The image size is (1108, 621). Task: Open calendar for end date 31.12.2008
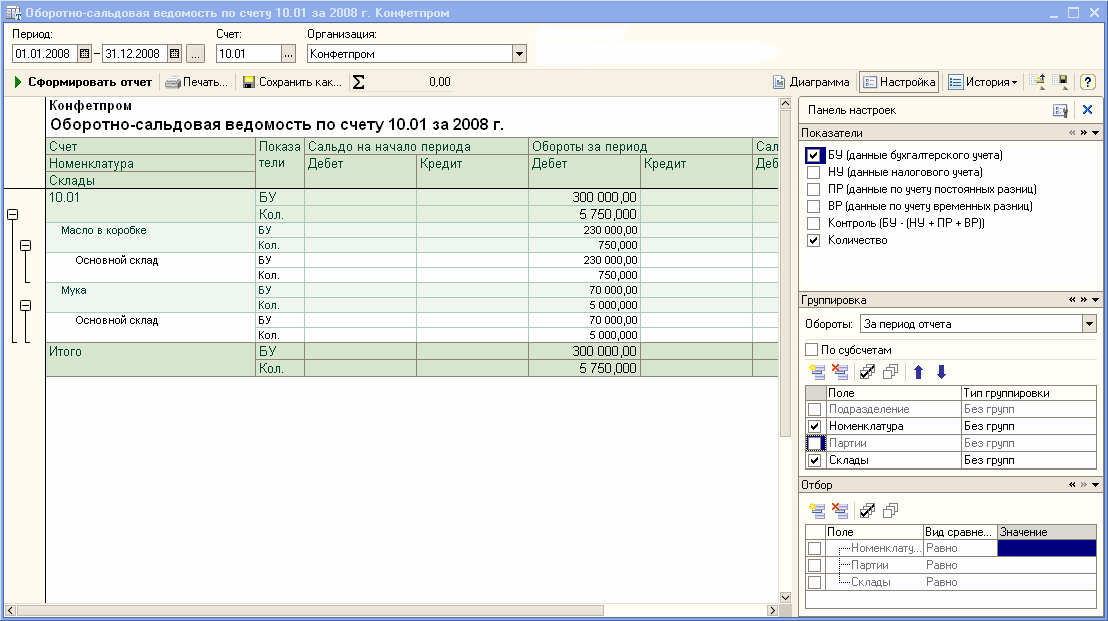175,54
